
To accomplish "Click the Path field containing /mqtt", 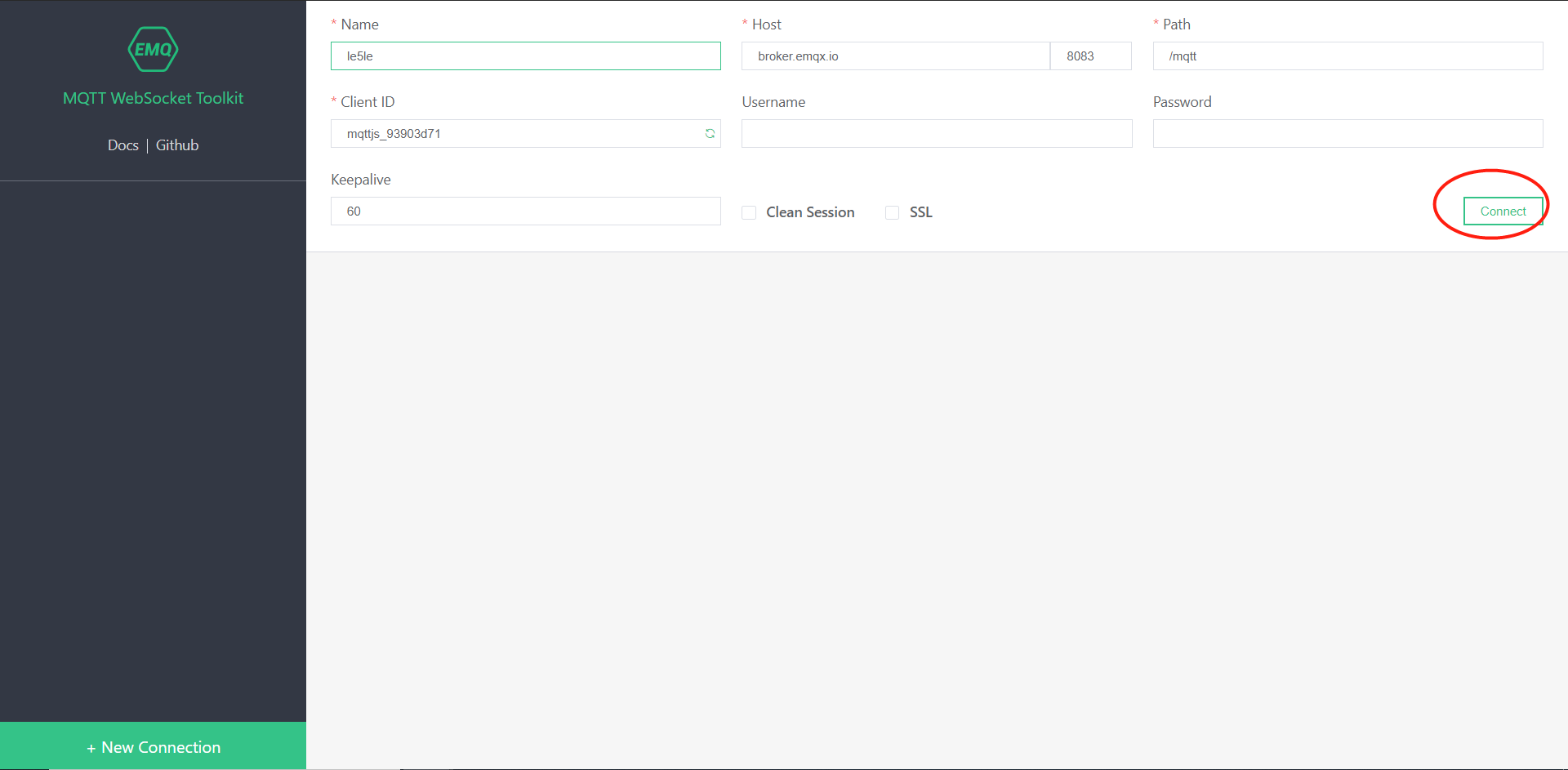I will [1347, 56].
